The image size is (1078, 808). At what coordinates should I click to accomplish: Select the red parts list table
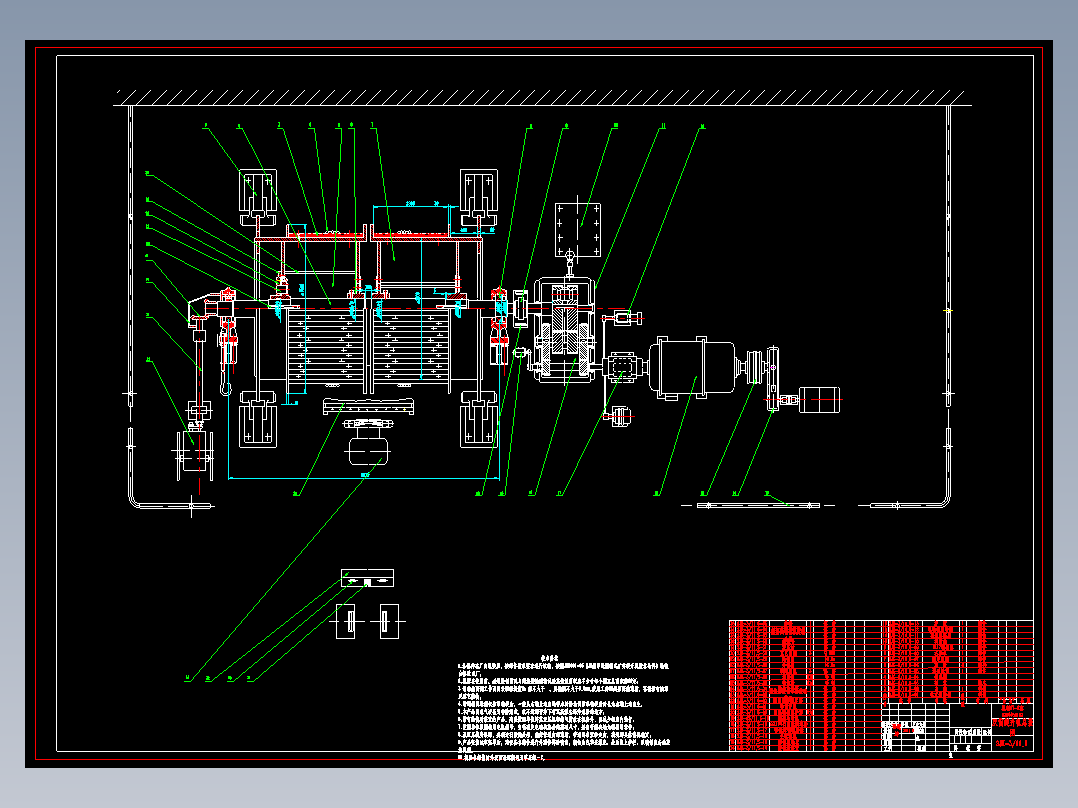[x=805, y=686]
